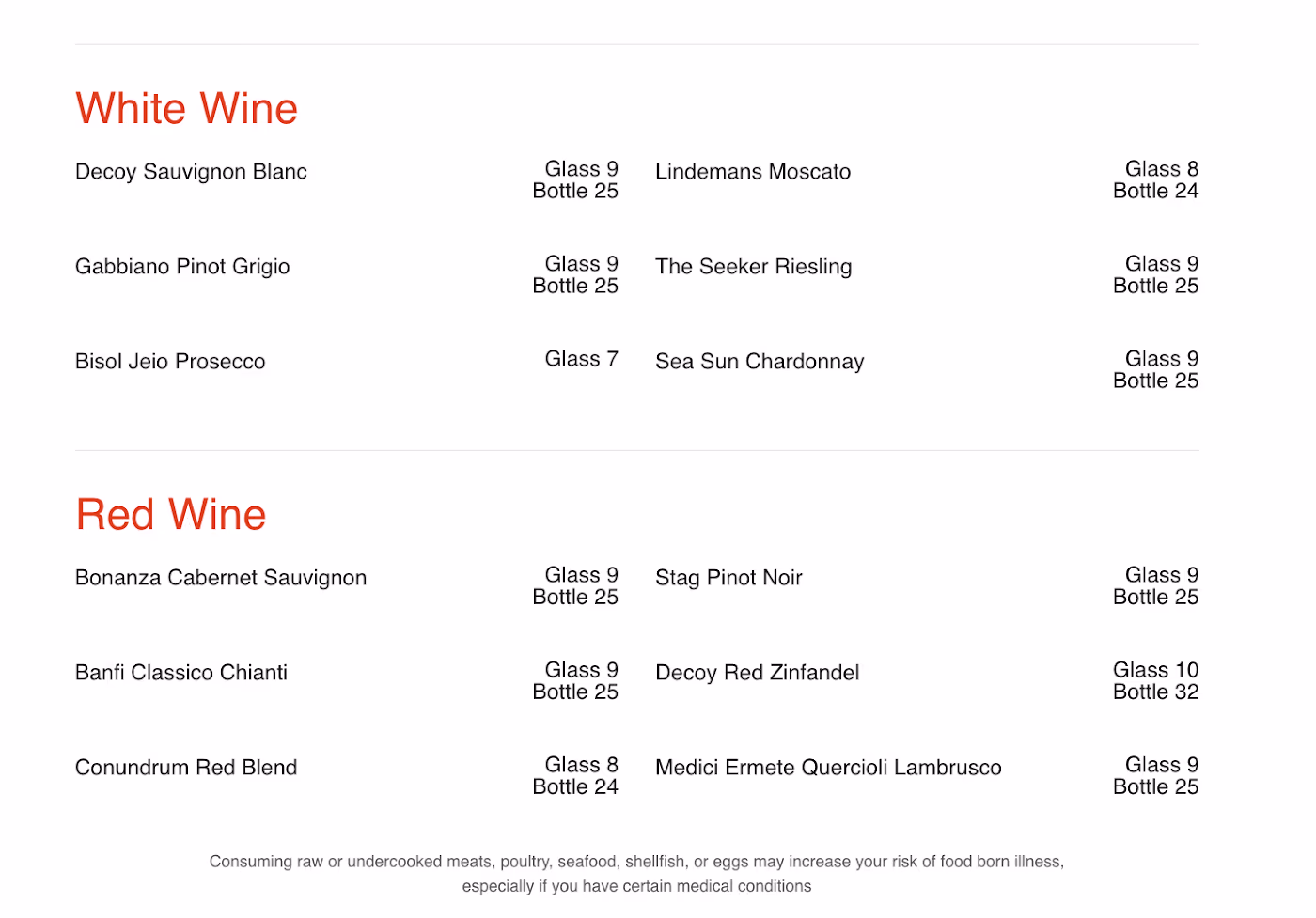Select Decoy Sauvignon Blanc menu item
This screenshot has height=918, width=1316.
[191, 173]
